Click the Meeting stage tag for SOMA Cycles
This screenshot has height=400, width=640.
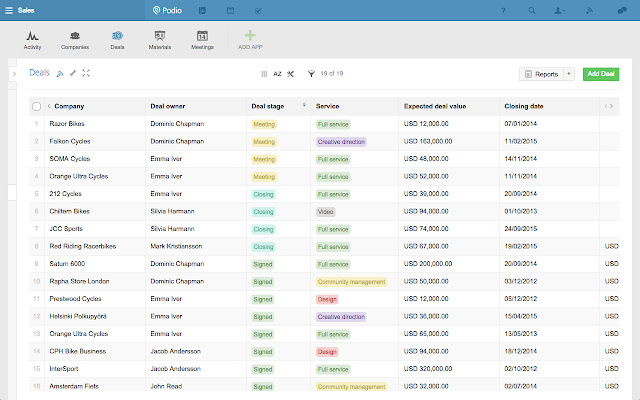click(264, 159)
